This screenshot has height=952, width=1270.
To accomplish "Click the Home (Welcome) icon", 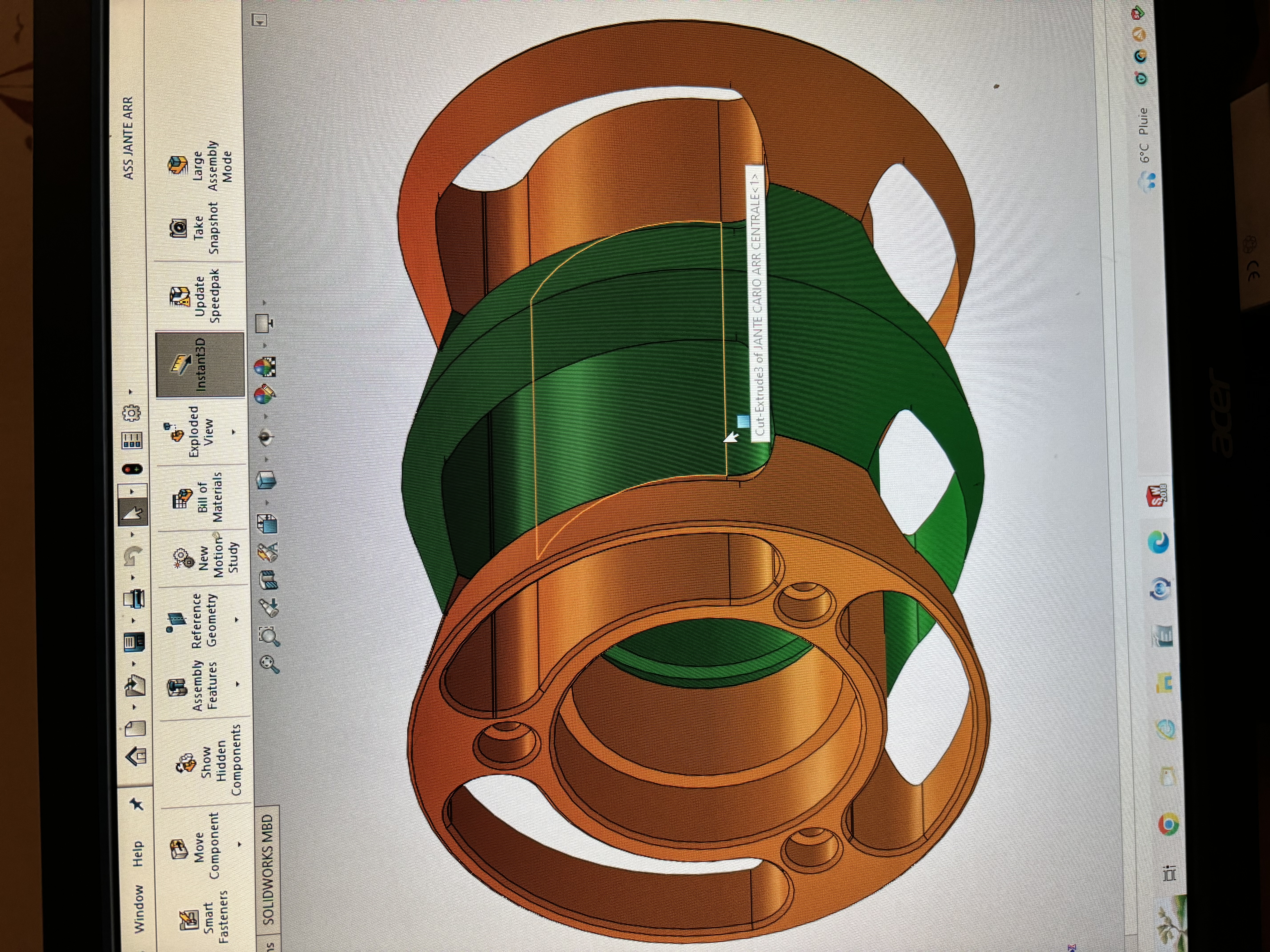I will pos(136,756).
